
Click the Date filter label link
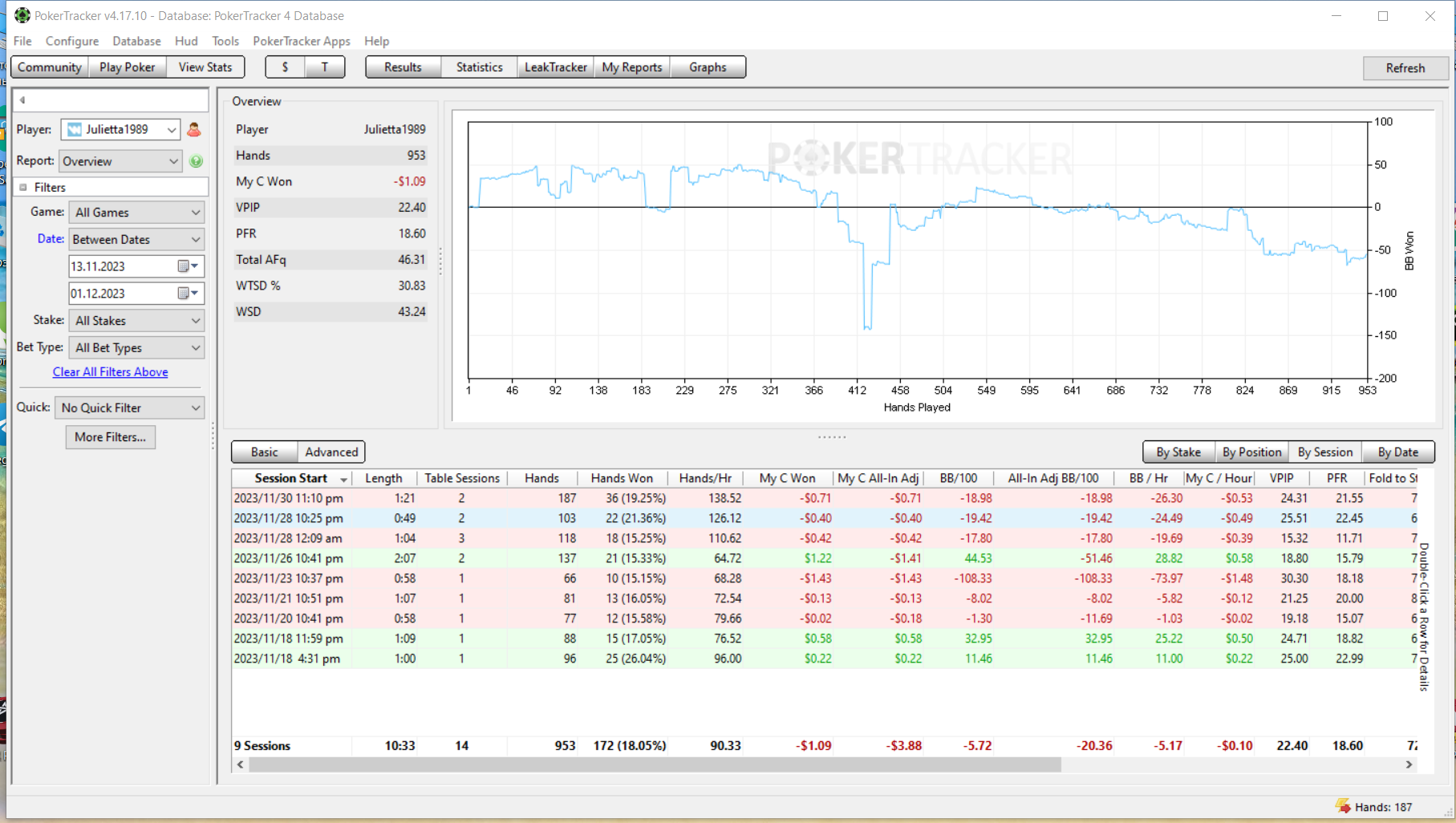(51, 239)
